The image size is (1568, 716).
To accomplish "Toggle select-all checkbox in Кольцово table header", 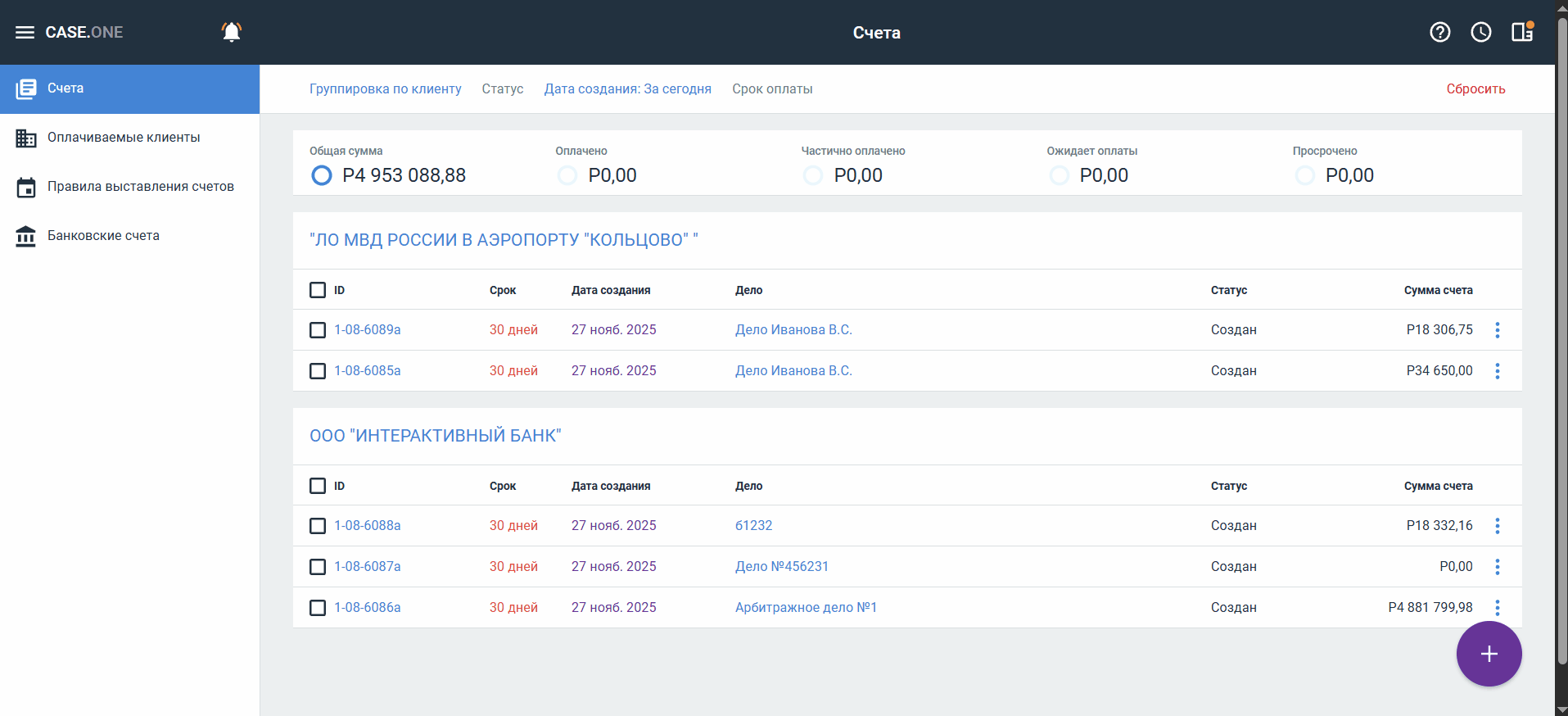I will click(318, 290).
